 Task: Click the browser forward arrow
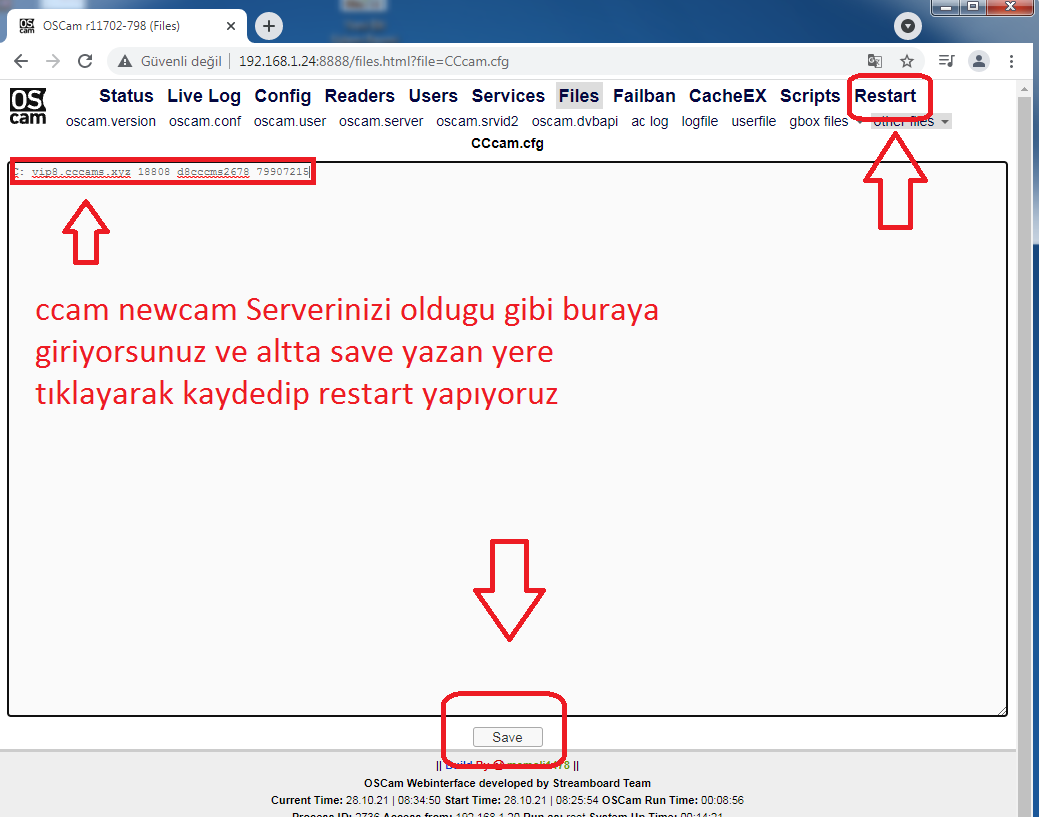pos(53,62)
